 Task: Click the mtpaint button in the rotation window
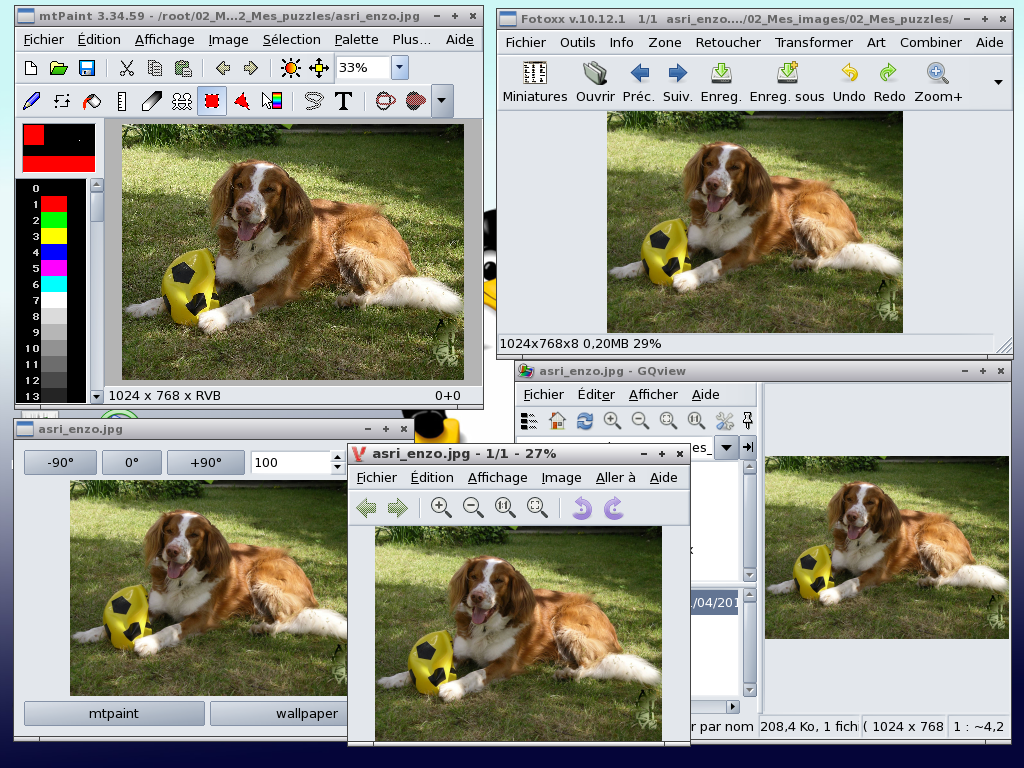click(114, 713)
